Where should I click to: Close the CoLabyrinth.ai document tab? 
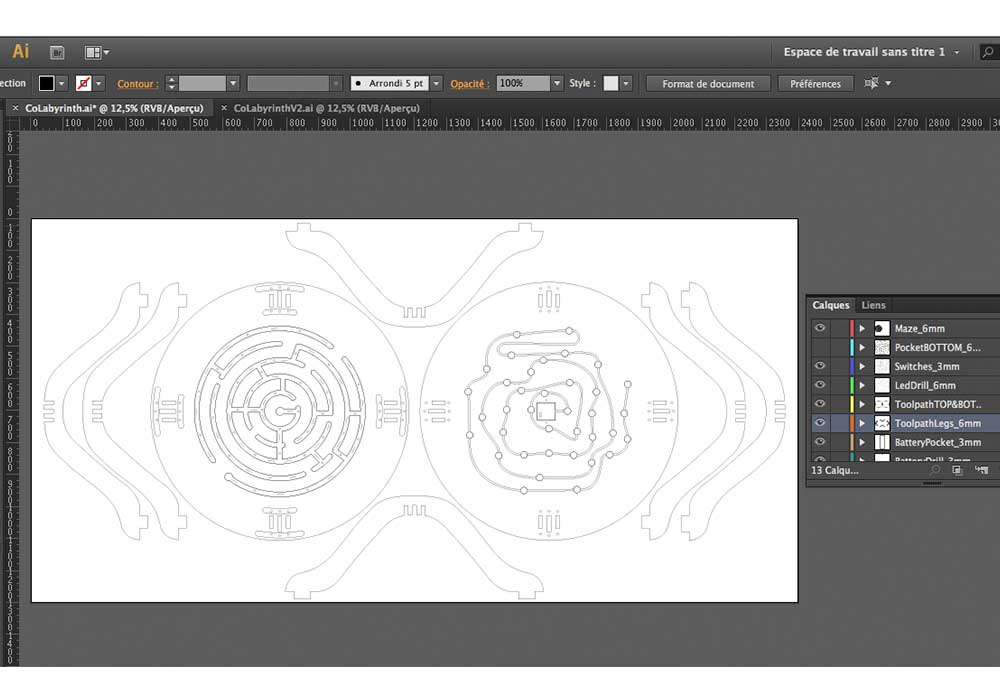15,108
